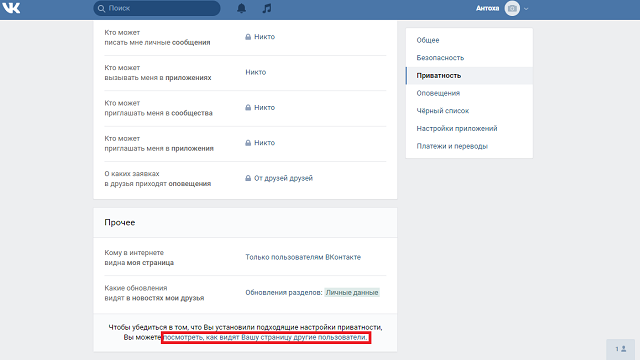Change who can invite me to apps
Viewport: 640px width, 360px height.
pyautogui.click(x=264, y=143)
